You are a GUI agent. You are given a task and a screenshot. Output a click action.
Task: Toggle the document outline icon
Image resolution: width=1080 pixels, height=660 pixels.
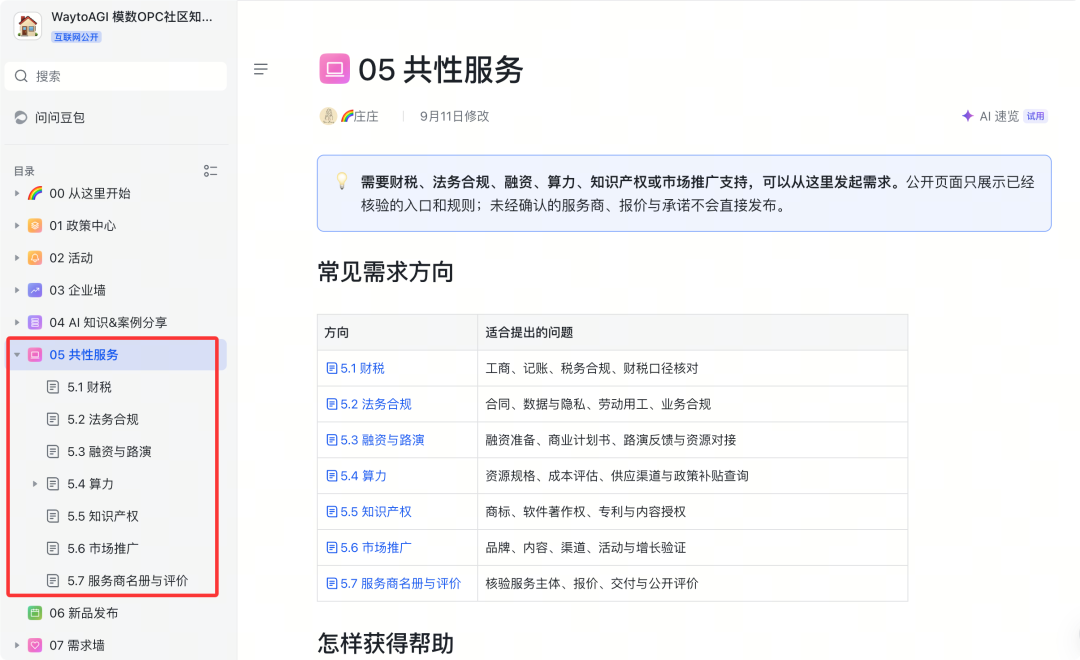[x=260, y=69]
